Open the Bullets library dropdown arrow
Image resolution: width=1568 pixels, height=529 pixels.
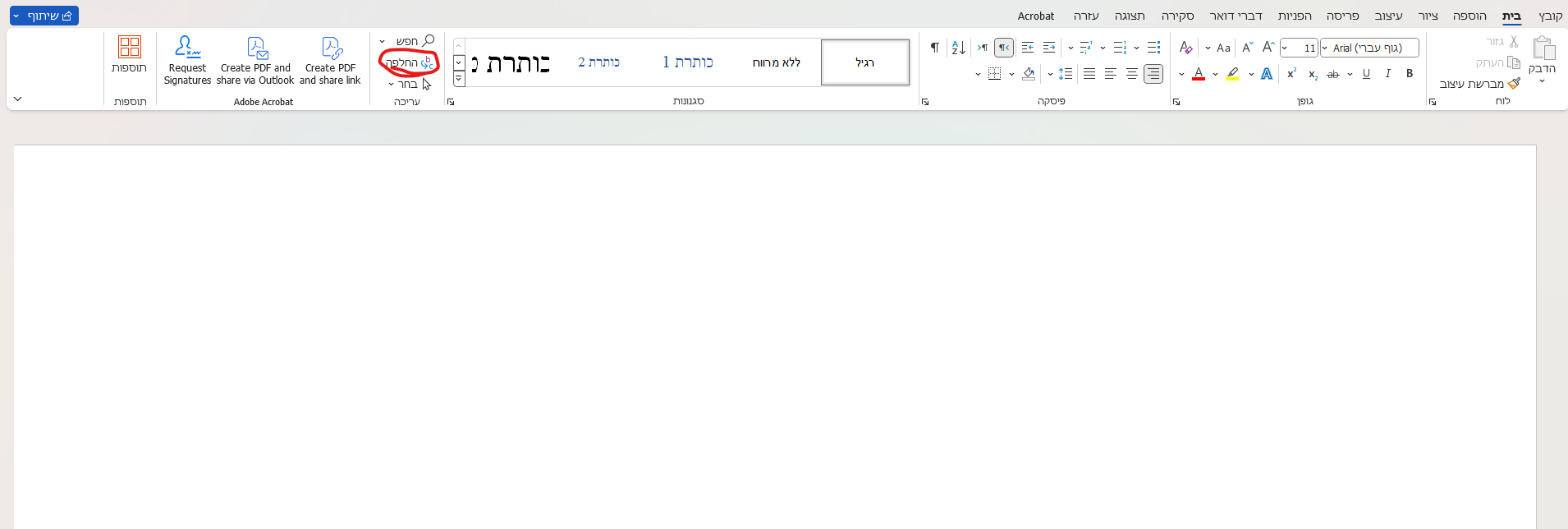pos(1136,48)
